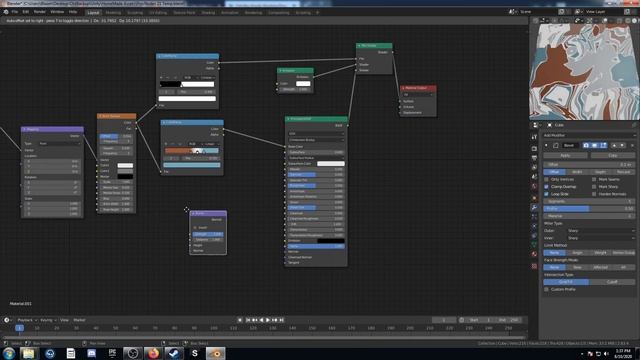The width and height of the screenshot is (640, 360).
Task: Jump to the timeline start frame
Action: pyautogui.click(x=248, y=320)
